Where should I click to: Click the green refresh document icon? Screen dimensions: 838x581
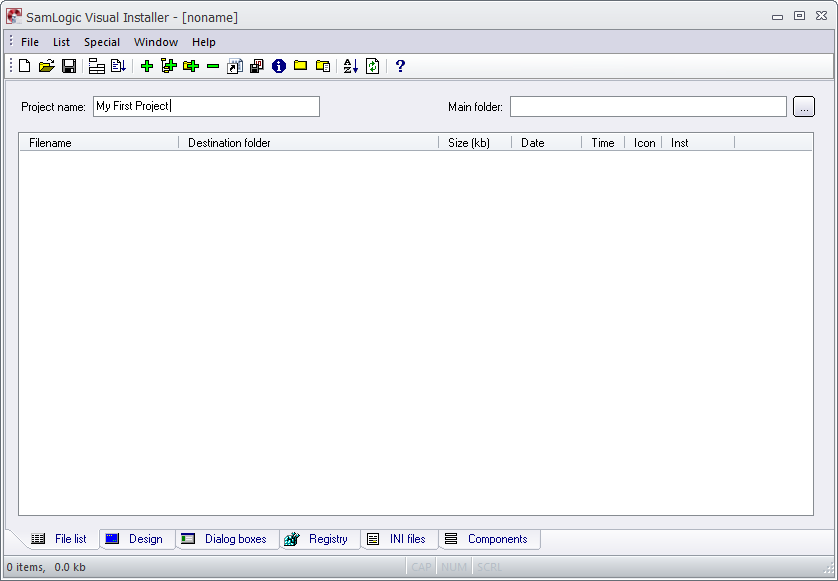click(x=373, y=66)
